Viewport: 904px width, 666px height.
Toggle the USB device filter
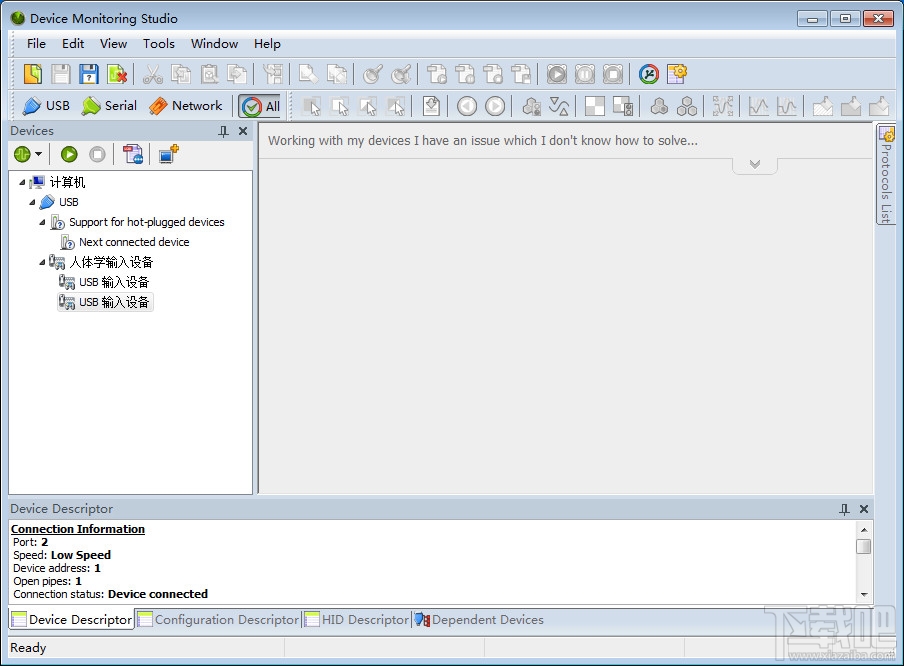46,106
